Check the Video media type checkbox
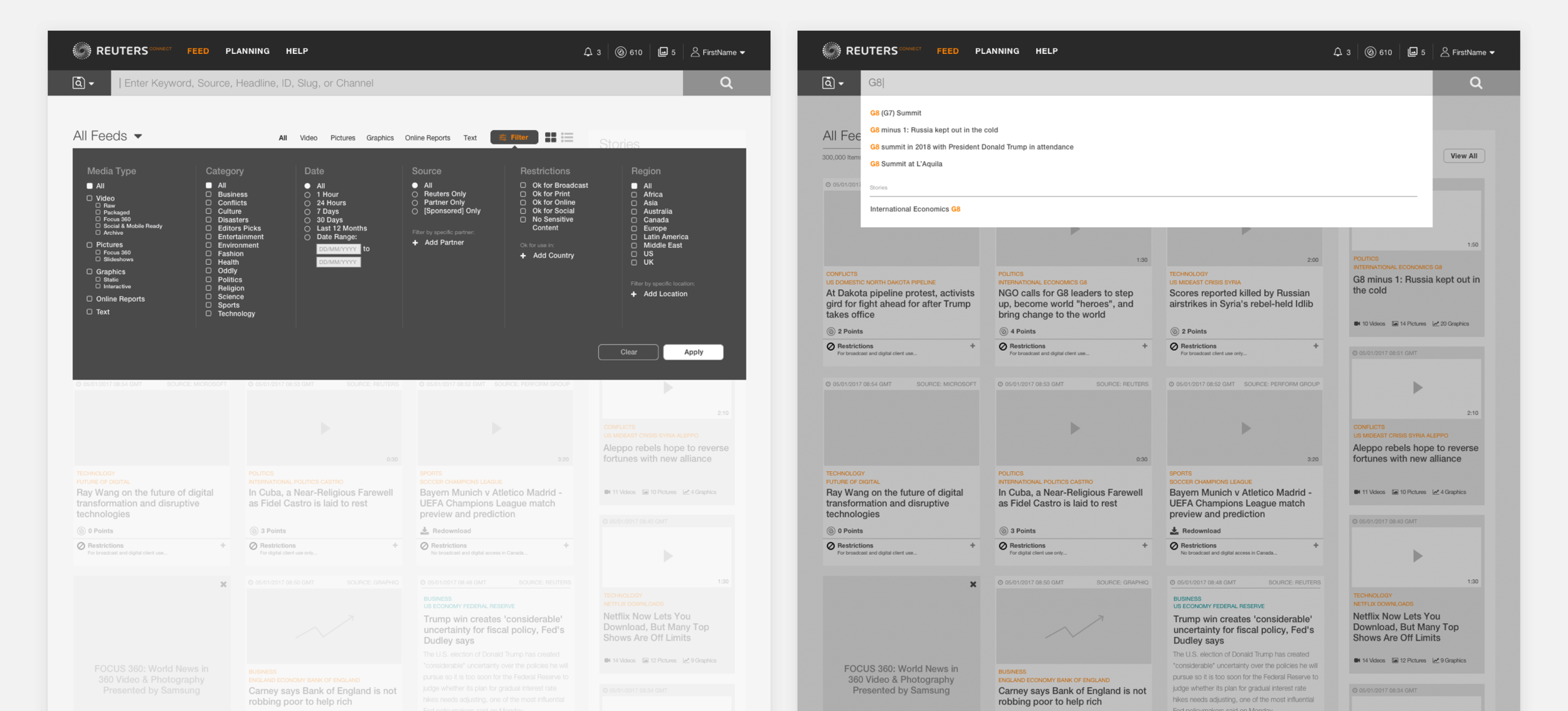 [x=90, y=198]
